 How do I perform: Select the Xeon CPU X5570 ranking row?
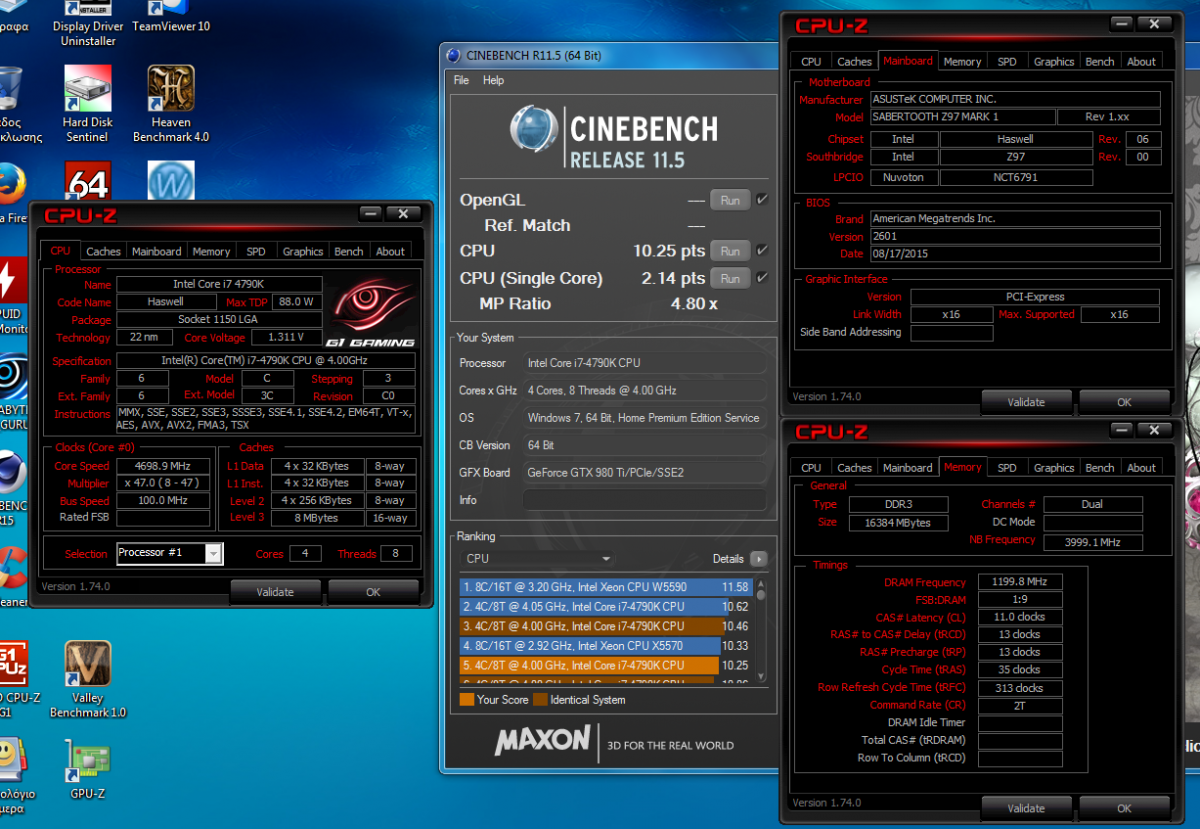605,646
